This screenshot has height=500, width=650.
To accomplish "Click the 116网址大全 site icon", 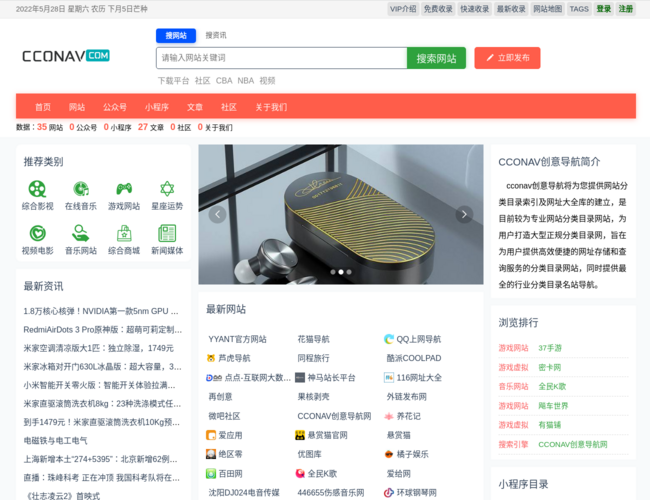I will (x=388, y=378).
